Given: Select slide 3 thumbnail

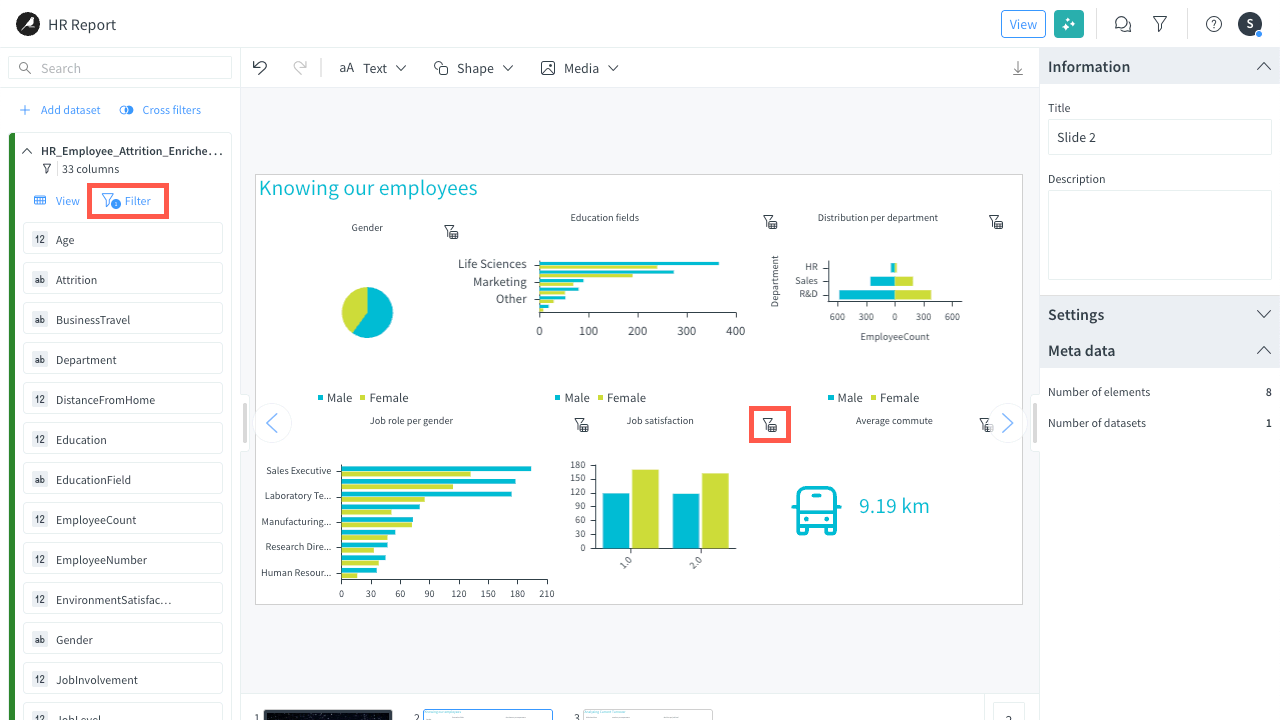Looking at the screenshot, I should [648, 715].
